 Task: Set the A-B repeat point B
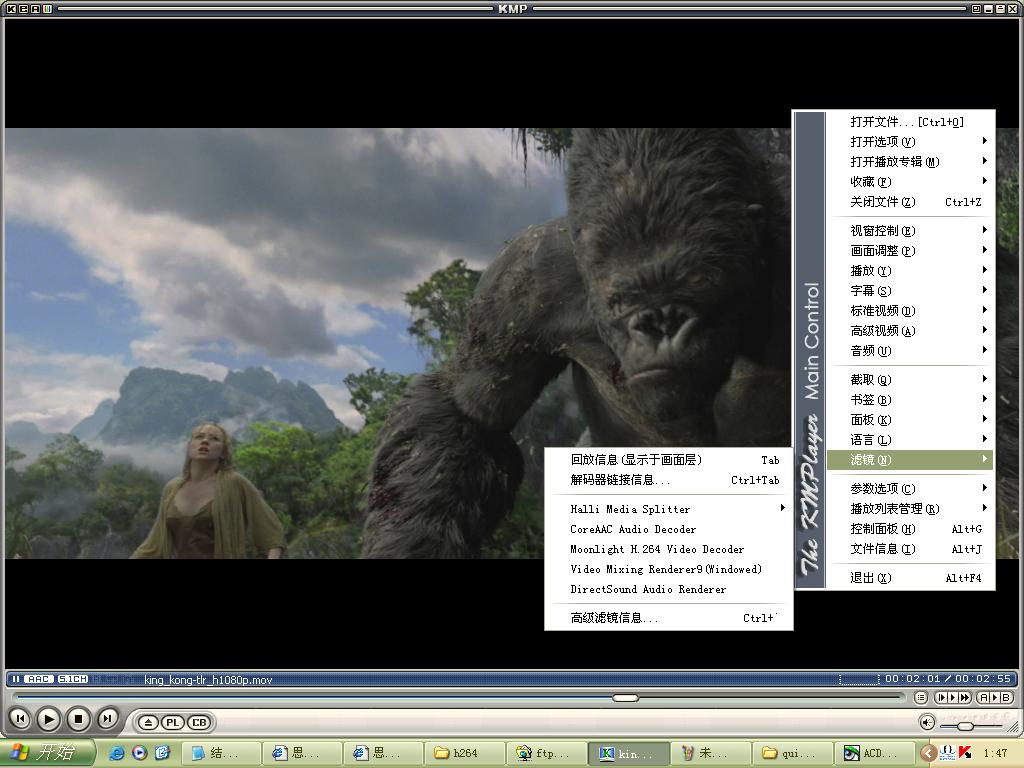1005,697
